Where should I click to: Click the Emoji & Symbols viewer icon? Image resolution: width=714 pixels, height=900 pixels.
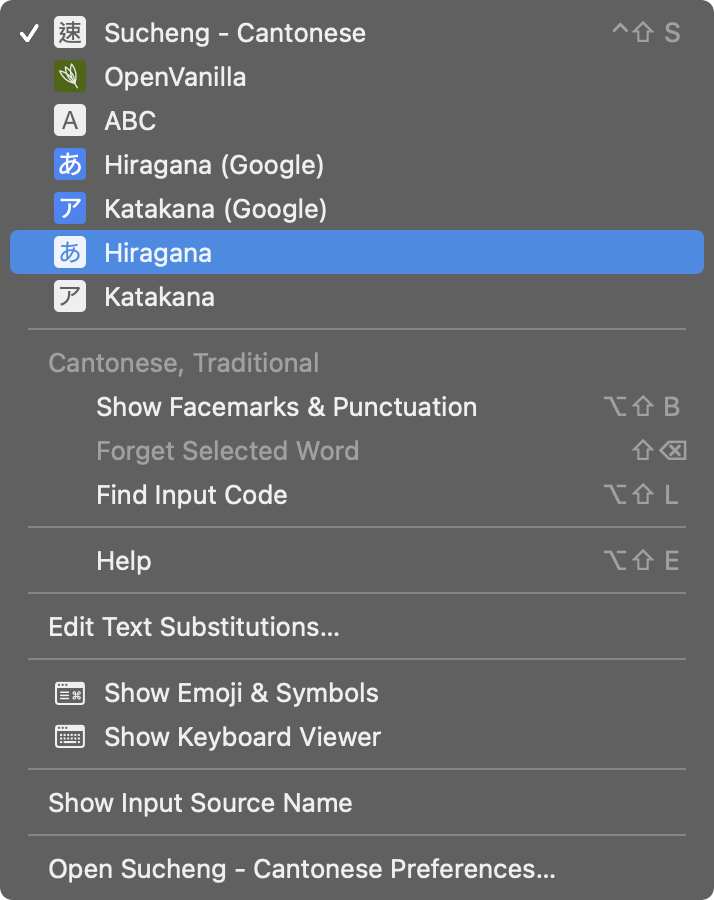(70, 693)
